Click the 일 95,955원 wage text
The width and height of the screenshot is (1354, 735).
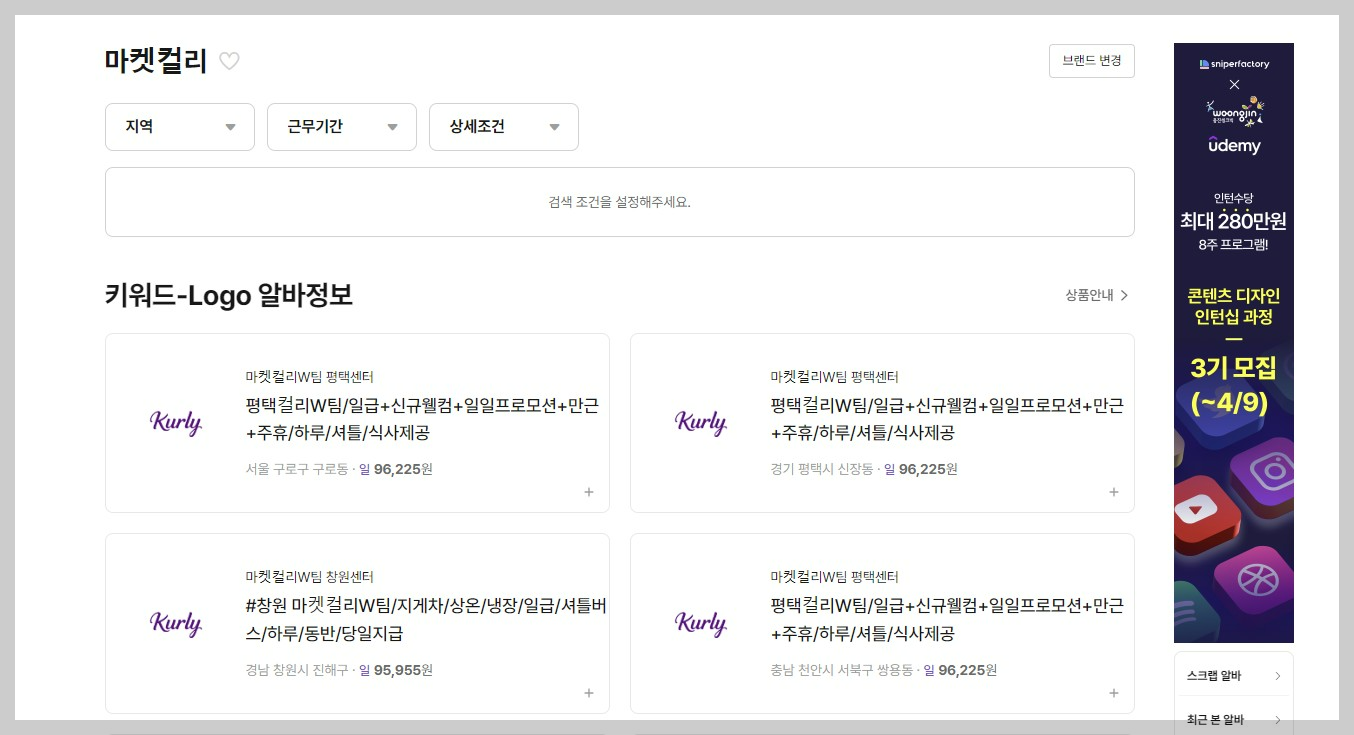[396, 670]
